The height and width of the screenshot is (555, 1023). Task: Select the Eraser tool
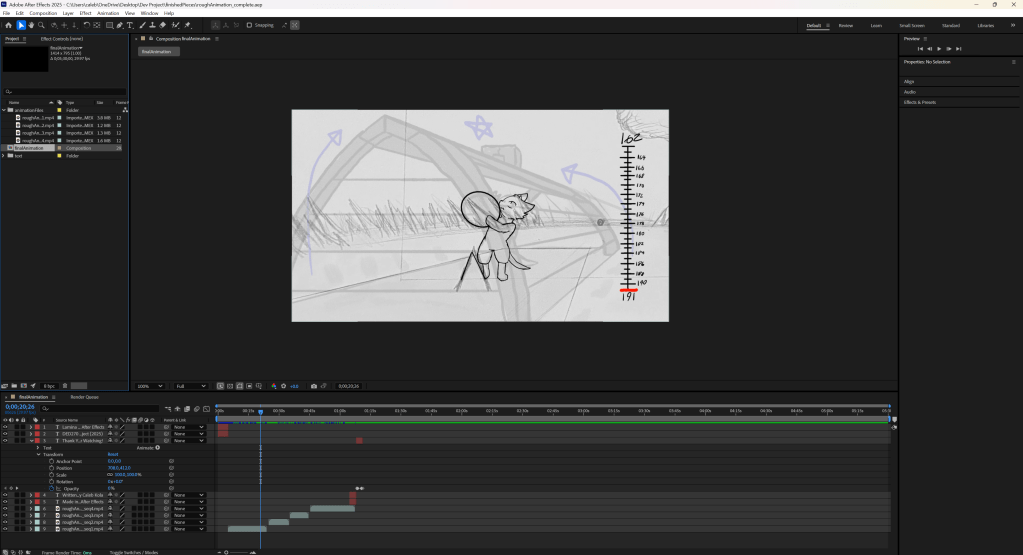[163, 25]
